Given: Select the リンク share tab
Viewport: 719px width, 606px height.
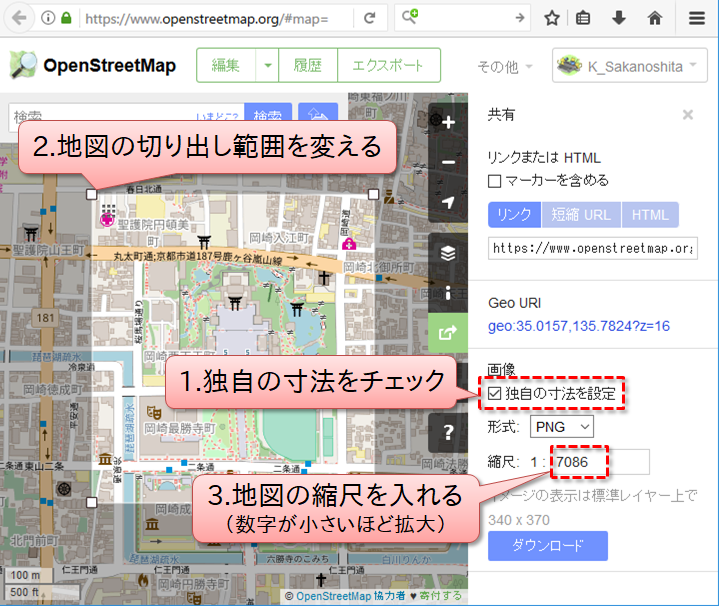Looking at the screenshot, I should (514, 215).
